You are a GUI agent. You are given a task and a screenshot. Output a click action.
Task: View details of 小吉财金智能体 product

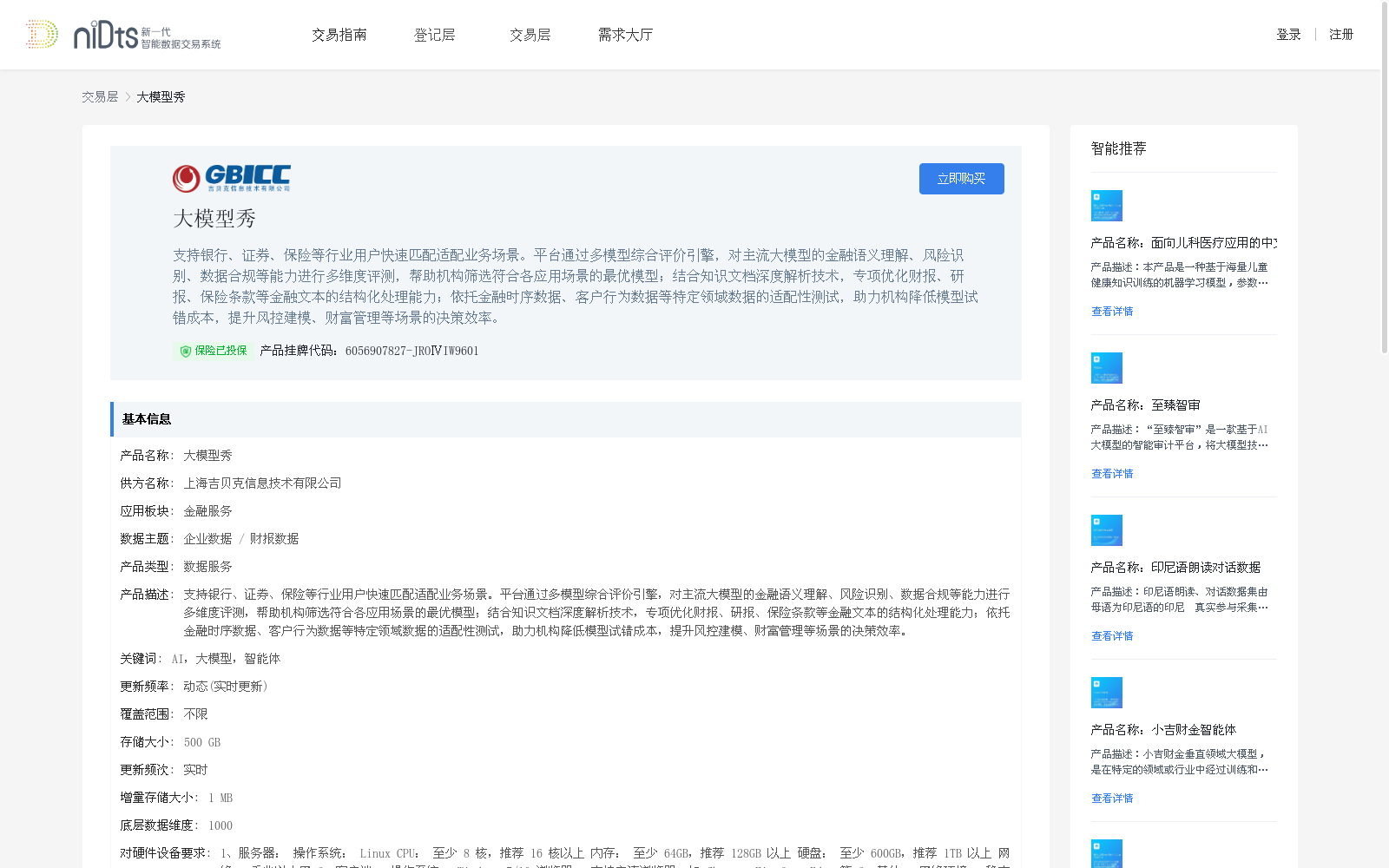1112,799
